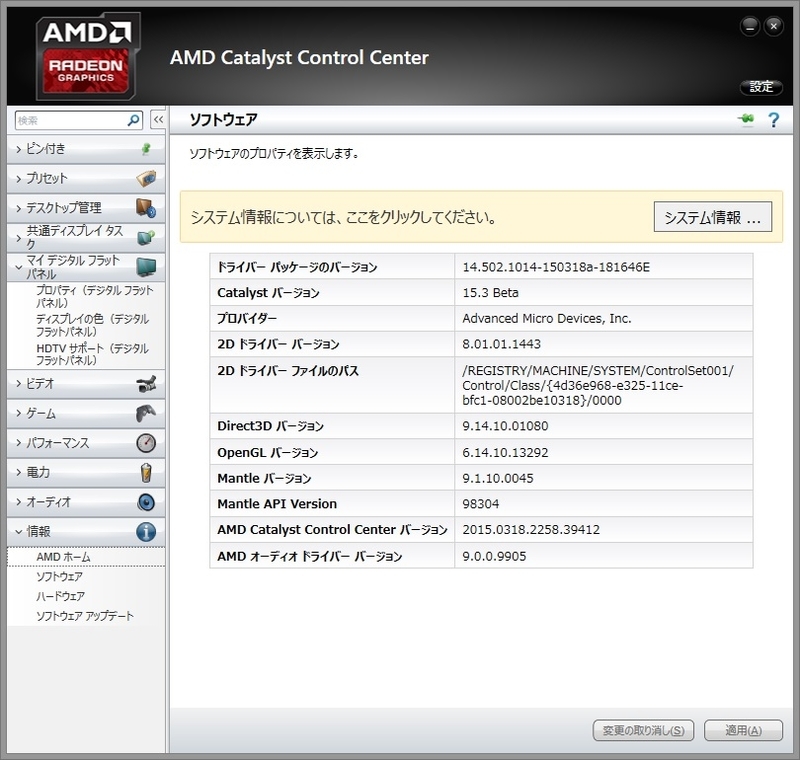Close the Catalyst Control Center window
This screenshot has height=760, width=800.
773,26
